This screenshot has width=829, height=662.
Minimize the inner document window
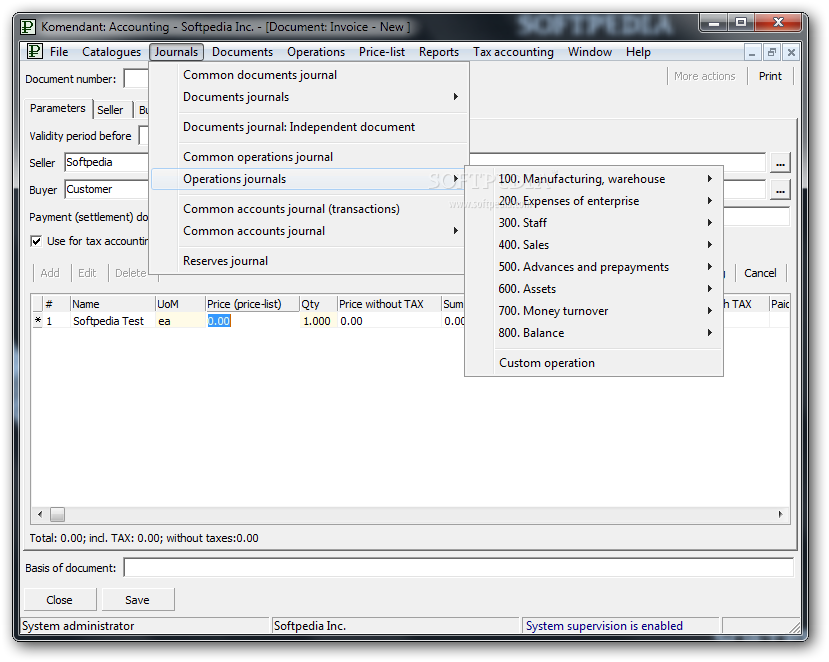click(752, 52)
